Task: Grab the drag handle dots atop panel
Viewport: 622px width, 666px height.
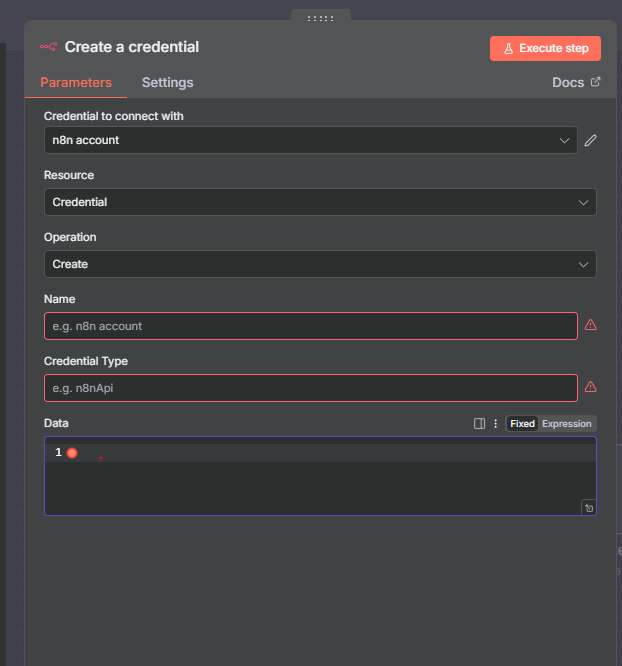Action: [x=321, y=18]
